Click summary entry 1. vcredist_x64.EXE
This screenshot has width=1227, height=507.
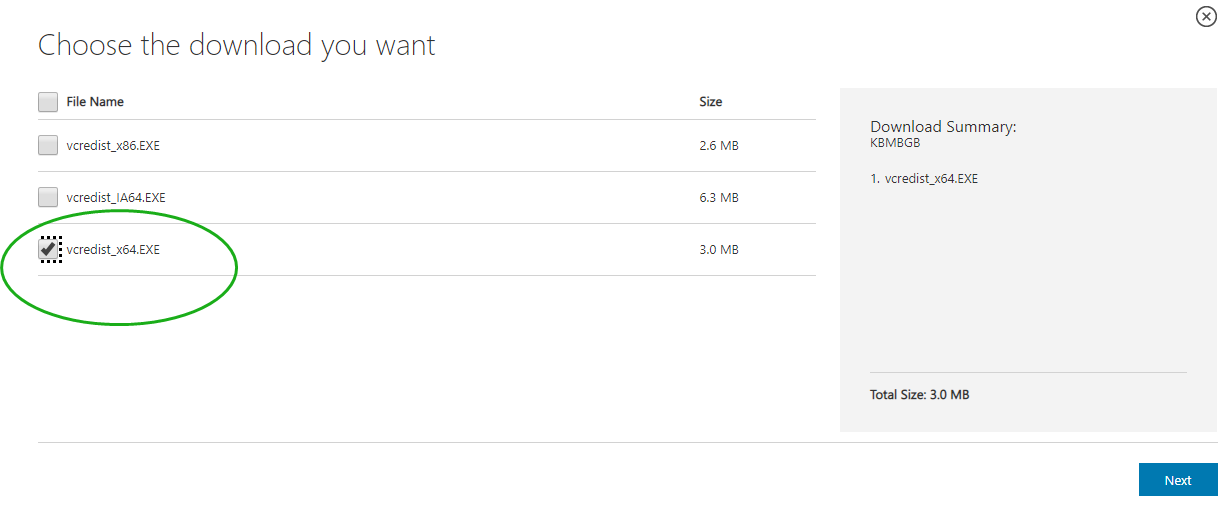pyautogui.click(x=924, y=179)
